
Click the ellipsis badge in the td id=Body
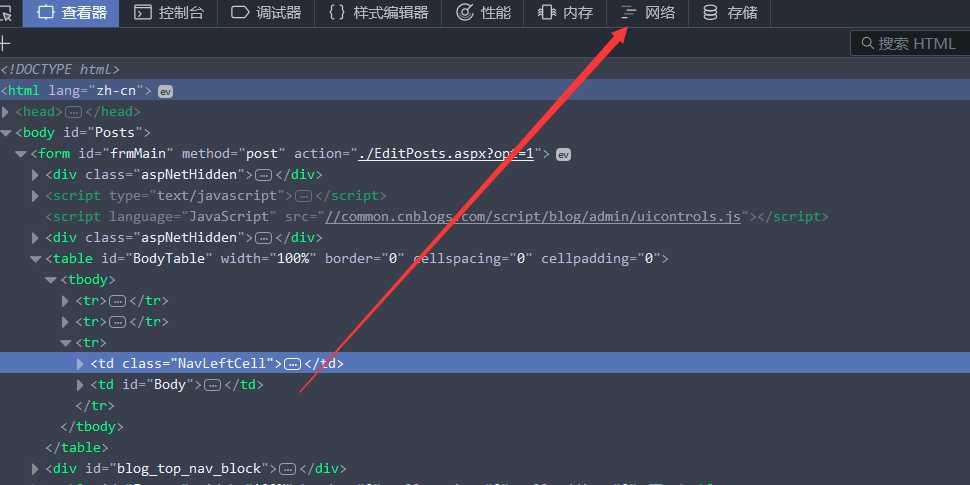point(213,385)
